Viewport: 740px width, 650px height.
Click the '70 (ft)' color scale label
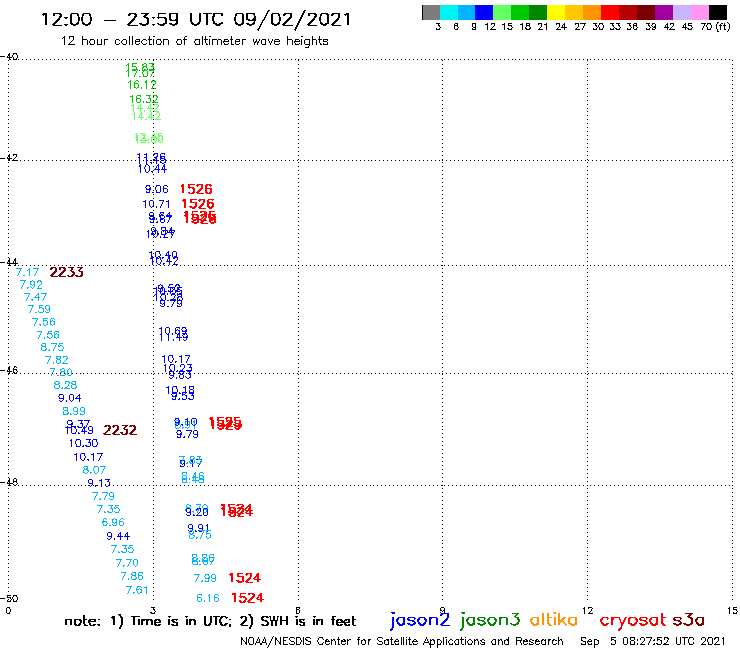point(715,26)
